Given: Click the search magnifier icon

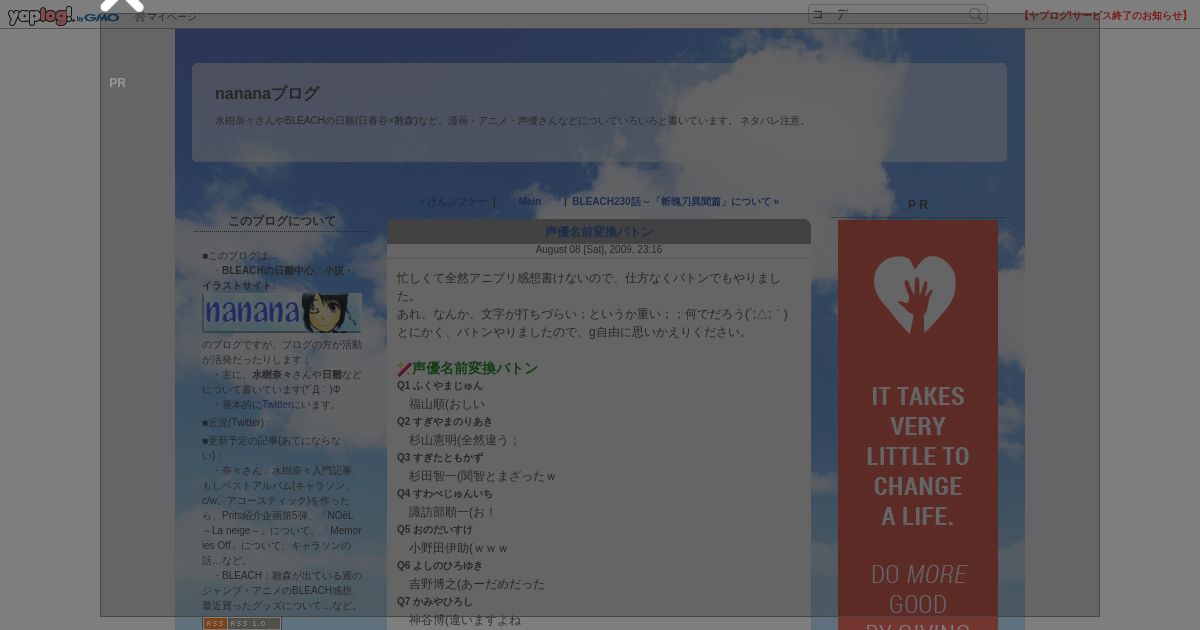Looking at the screenshot, I should pyautogui.click(x=976, y=14).
